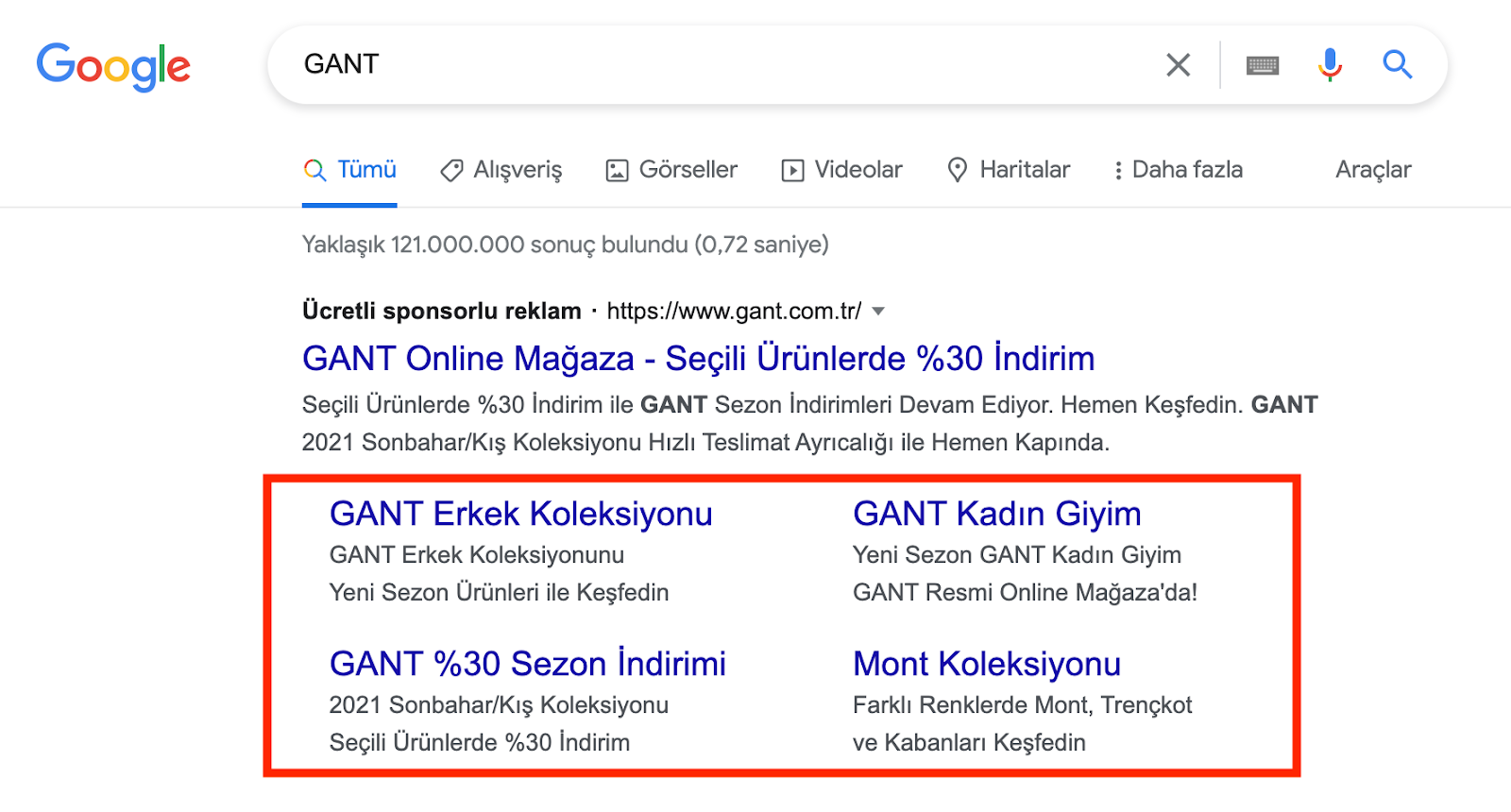Click the text 'Yeni Sezon GANT Kadın Giyim'
Viewport: 1511px width, 812px height.
pyautogui.click(x=1017, y=555)
